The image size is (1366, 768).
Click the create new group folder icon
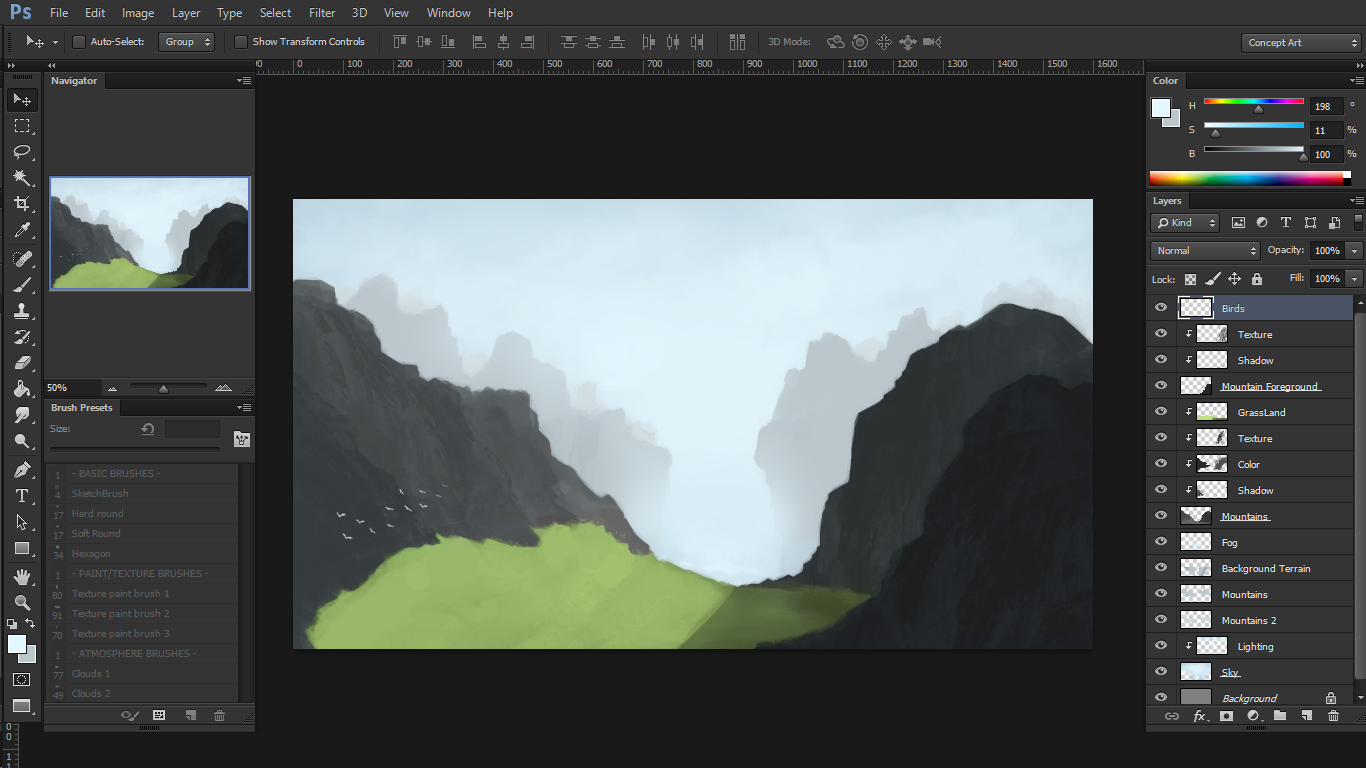click(1279, 716)
